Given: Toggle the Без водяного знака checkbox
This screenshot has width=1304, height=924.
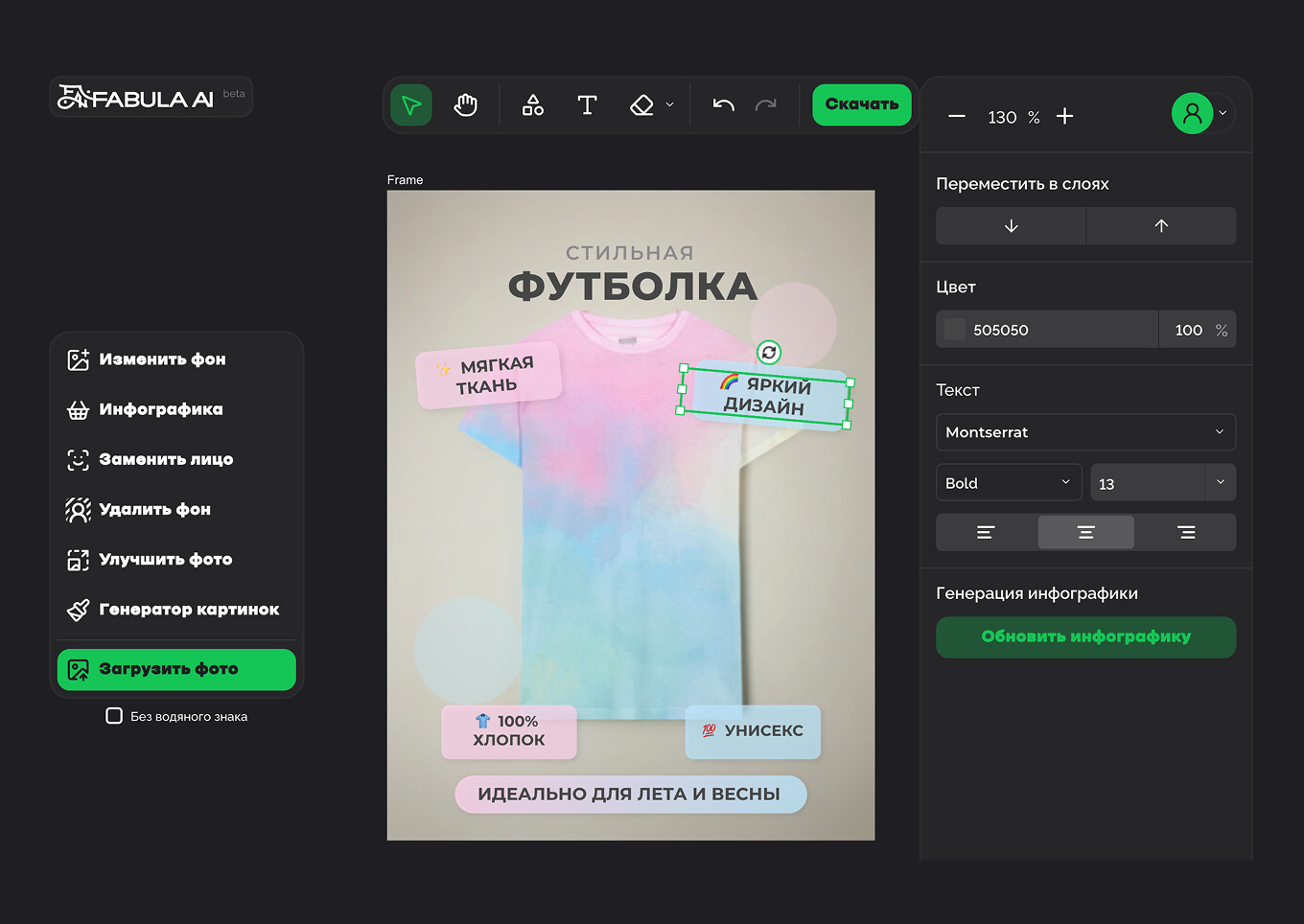Looking at the screenshot, I should pyautogui.click(x=114, y=715).
